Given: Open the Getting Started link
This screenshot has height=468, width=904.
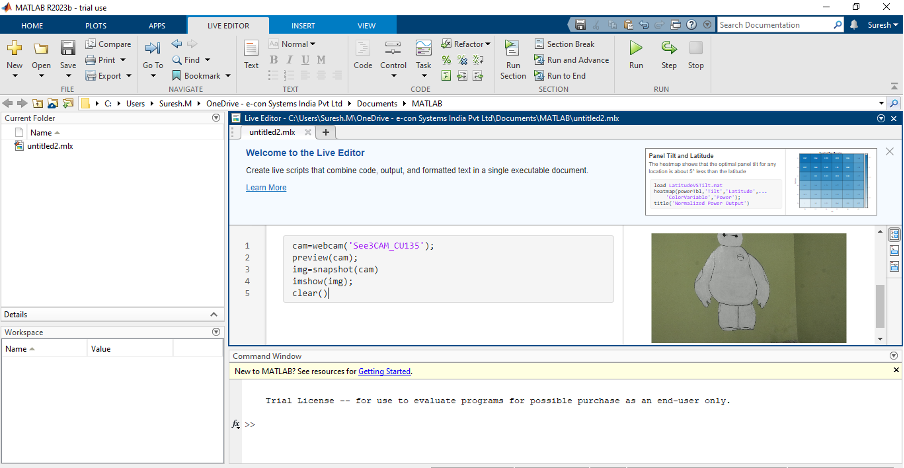Looking at the screenshot, I should 385,371.
